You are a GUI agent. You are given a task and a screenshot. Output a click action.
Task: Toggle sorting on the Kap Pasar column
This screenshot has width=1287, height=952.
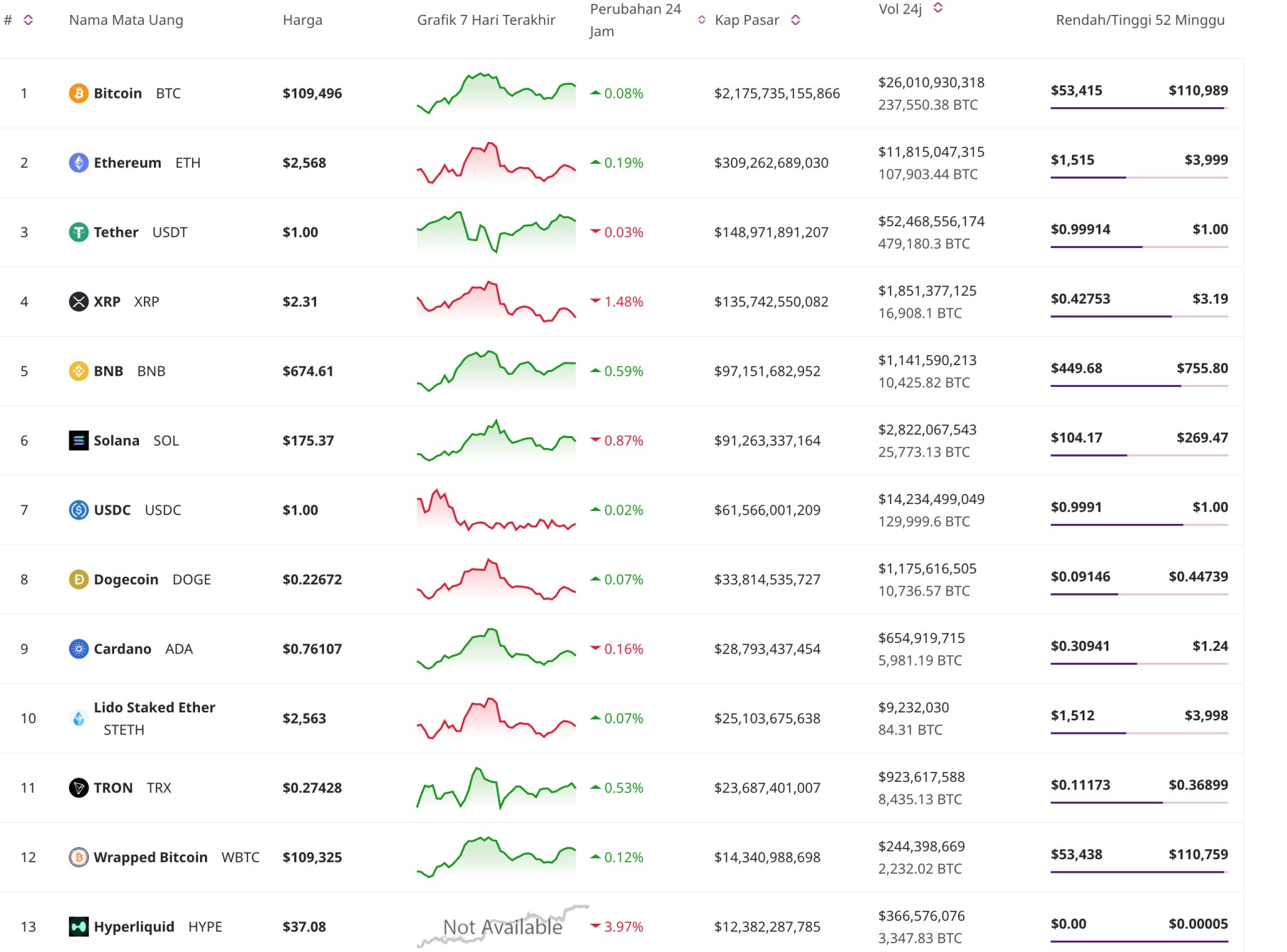pos(795,20)
